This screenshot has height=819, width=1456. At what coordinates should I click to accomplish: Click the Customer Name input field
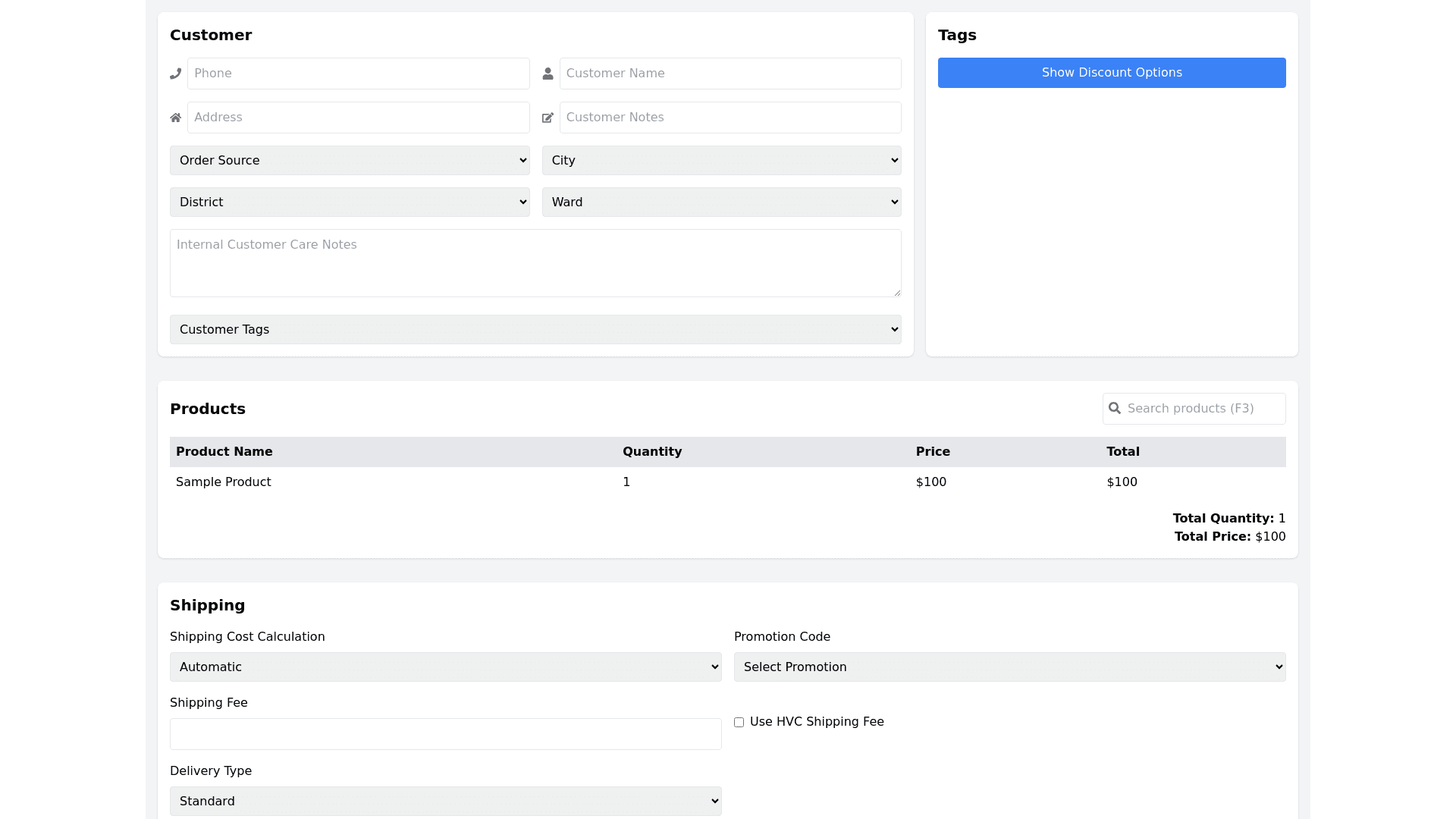click(x=730, y=74)
